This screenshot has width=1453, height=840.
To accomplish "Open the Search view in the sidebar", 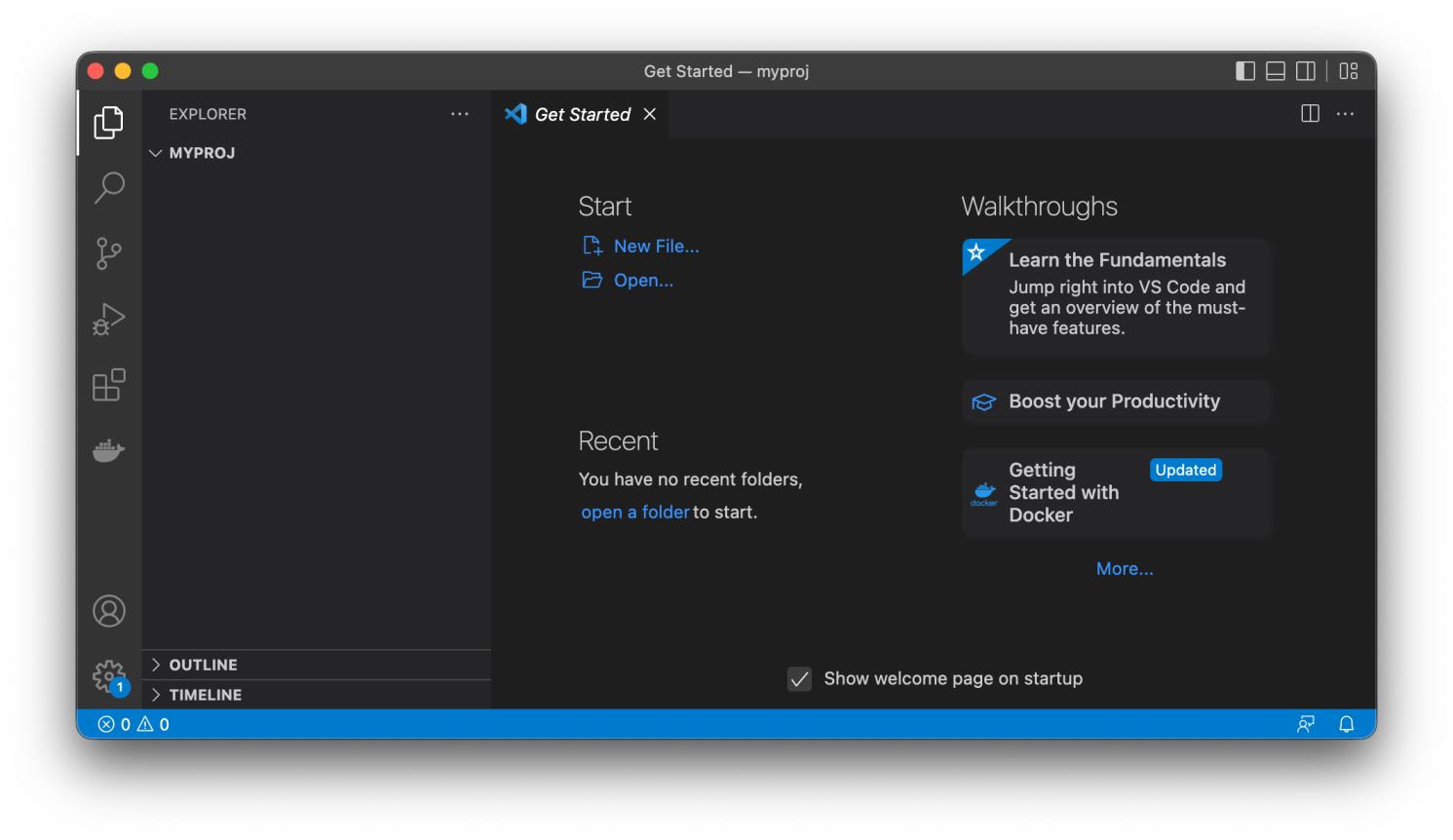I will tap(109, 187).
